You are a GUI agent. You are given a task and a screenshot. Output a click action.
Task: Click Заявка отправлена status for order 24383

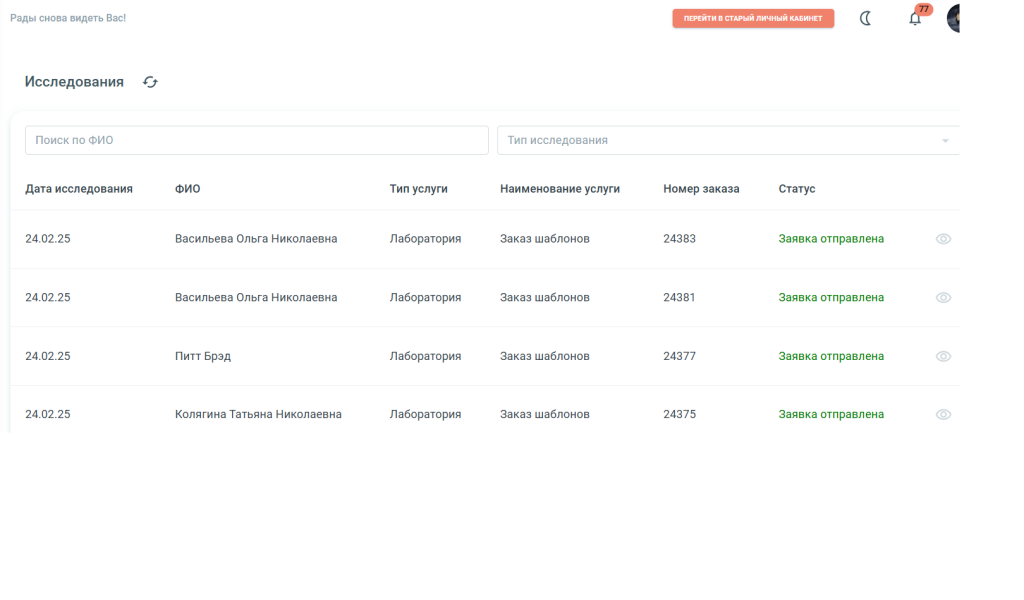[831, 239]
